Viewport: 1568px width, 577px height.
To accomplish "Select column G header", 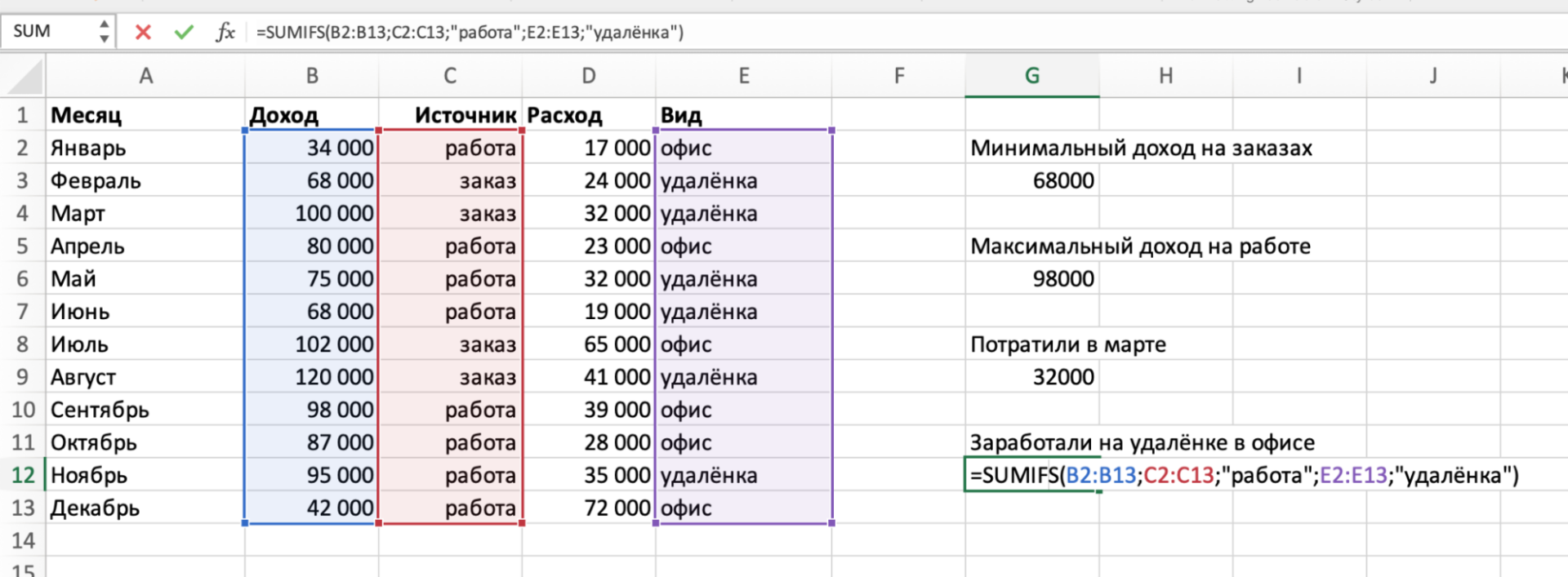I will coord(1031,76).
